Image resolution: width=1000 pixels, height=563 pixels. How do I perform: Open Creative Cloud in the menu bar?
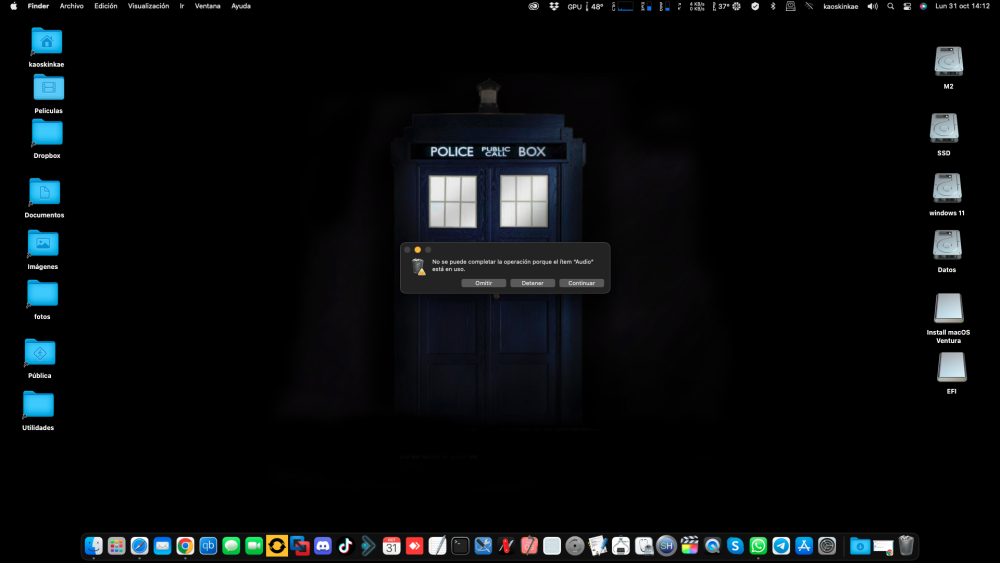[x=534, y=6]
